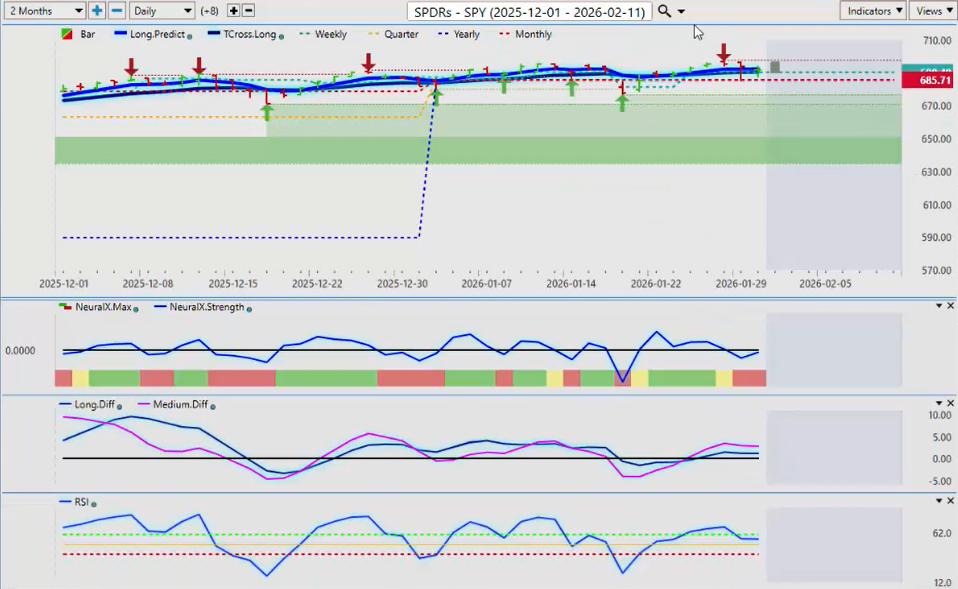Viewport: 958px width, 589px height.
Task: Open the Views menu
Action: [x=933, y=10]
